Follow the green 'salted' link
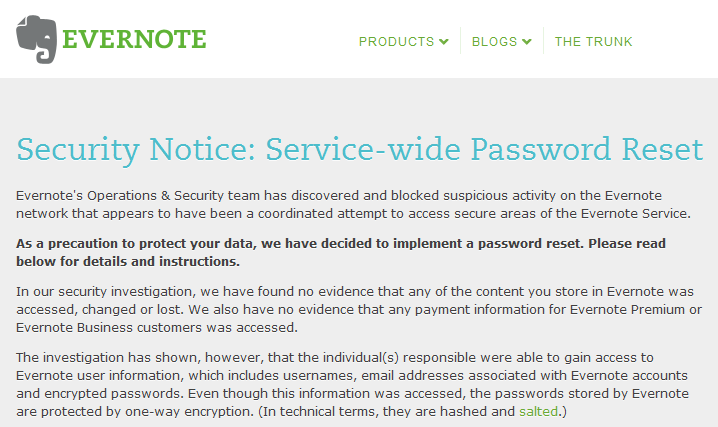718x427 pixels. 538,411
